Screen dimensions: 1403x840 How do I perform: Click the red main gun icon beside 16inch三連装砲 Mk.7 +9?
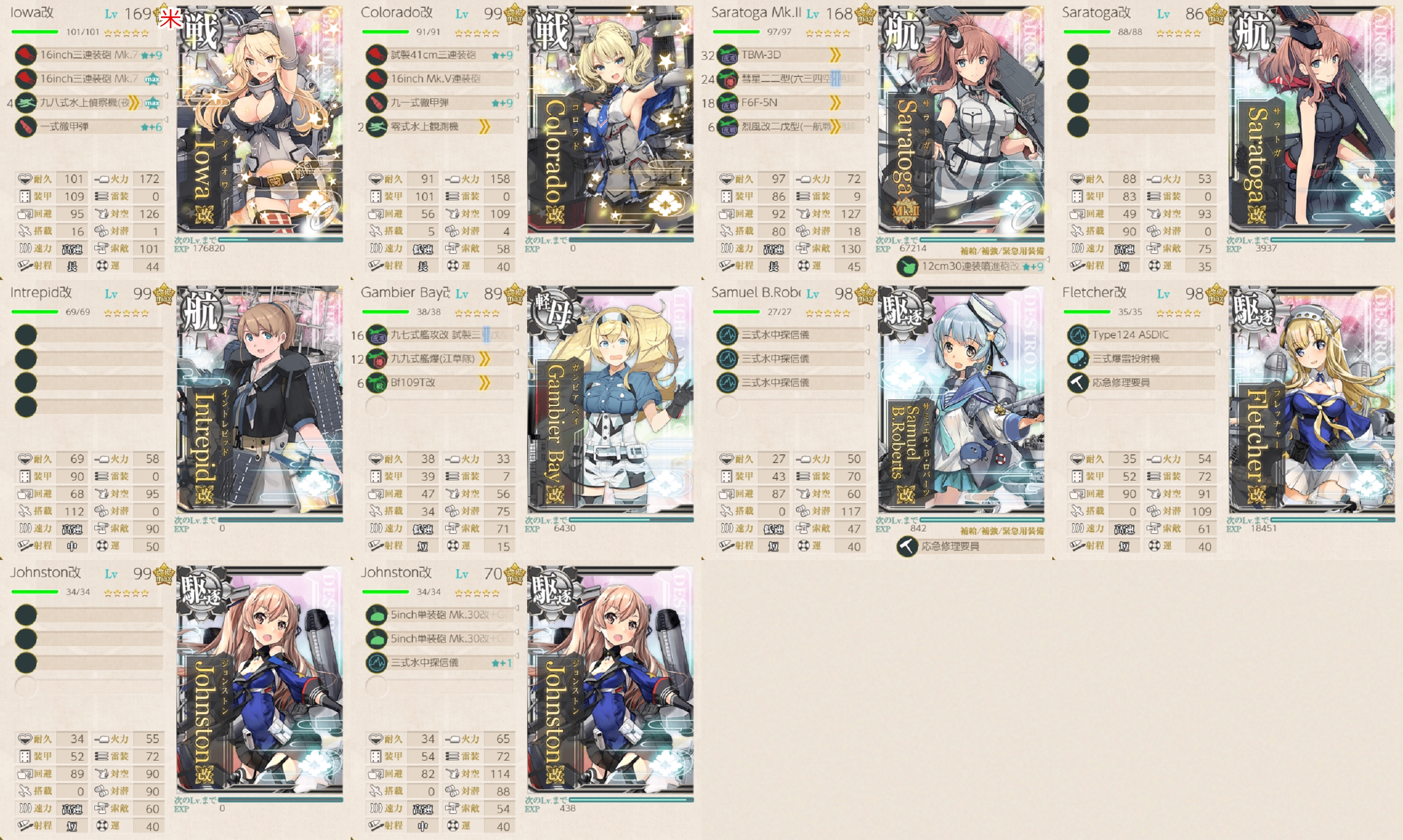[x=26, y=55]
